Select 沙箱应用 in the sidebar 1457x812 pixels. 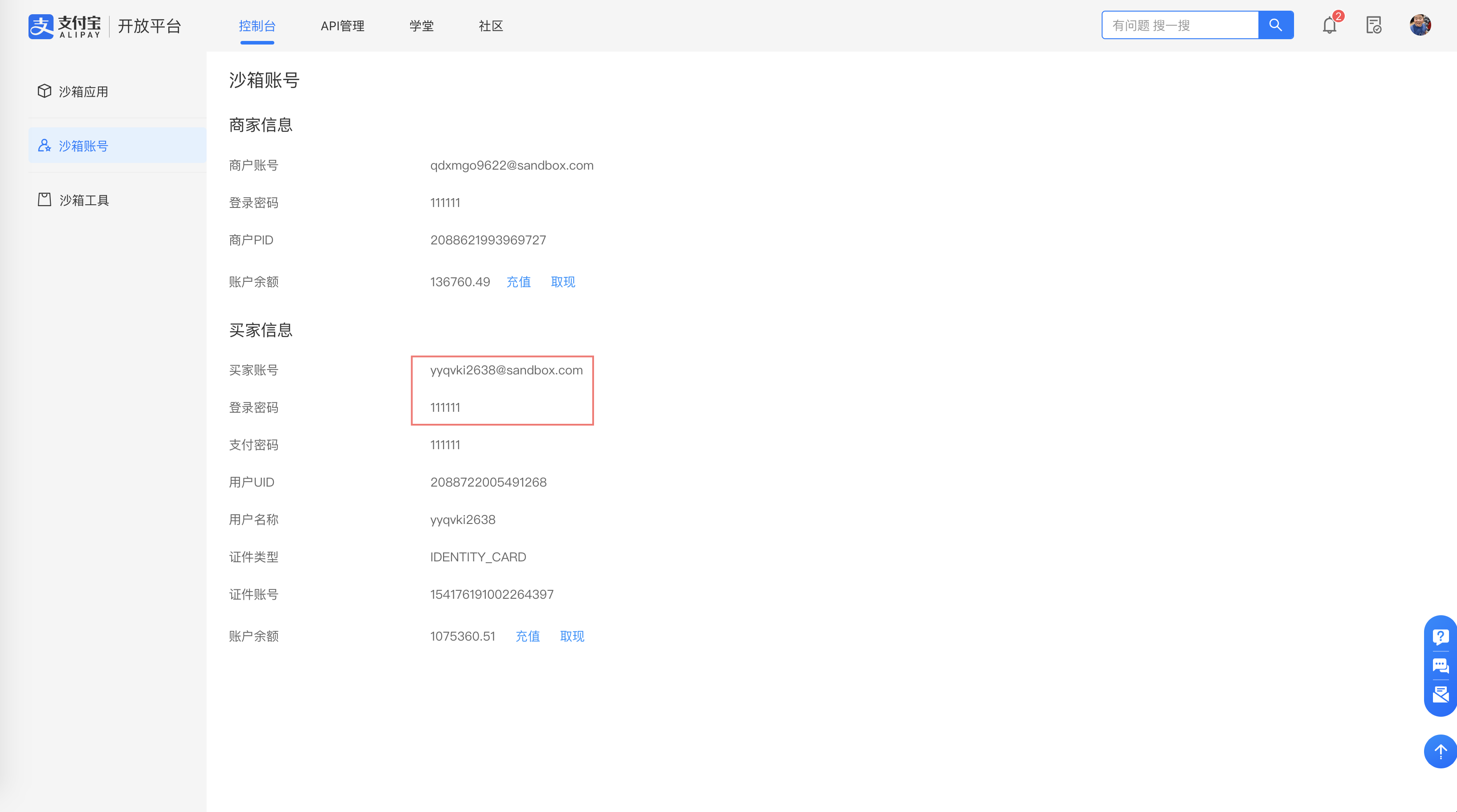pyautogui.click(x=83, y=92)
